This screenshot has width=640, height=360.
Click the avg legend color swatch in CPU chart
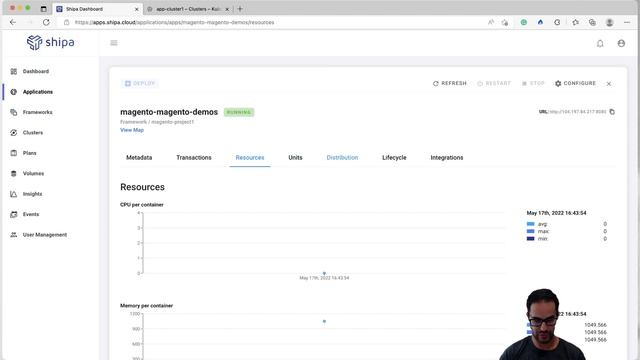tap(530, 224)
